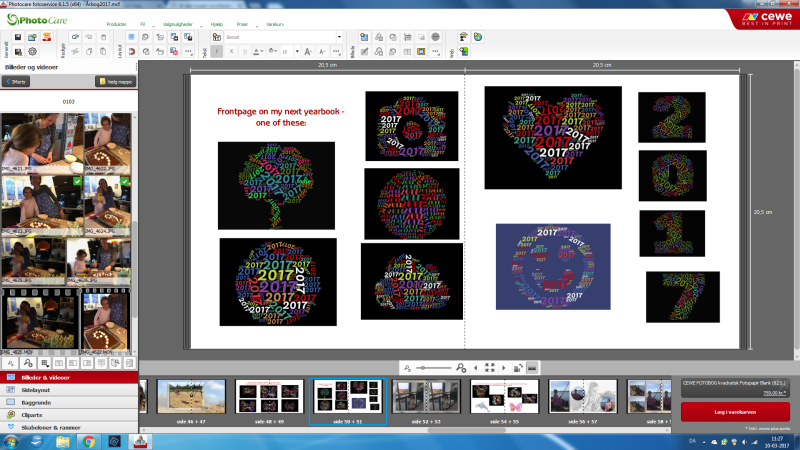The width and height of the screenshot is (800, 450).
Task: Toggle checkmark on thumbnail IMG_4624.JPG
Action: tap(126, 183)
